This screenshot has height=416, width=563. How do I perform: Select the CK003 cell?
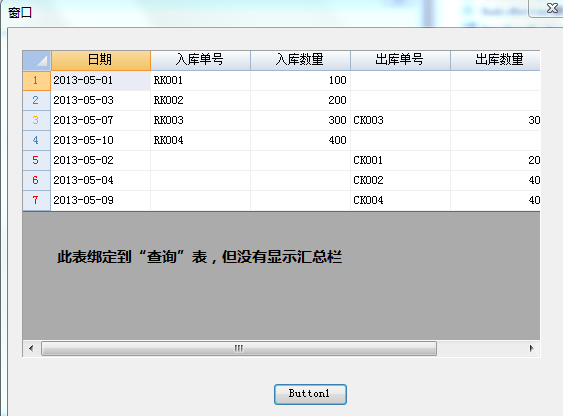[x=400, y=121]
